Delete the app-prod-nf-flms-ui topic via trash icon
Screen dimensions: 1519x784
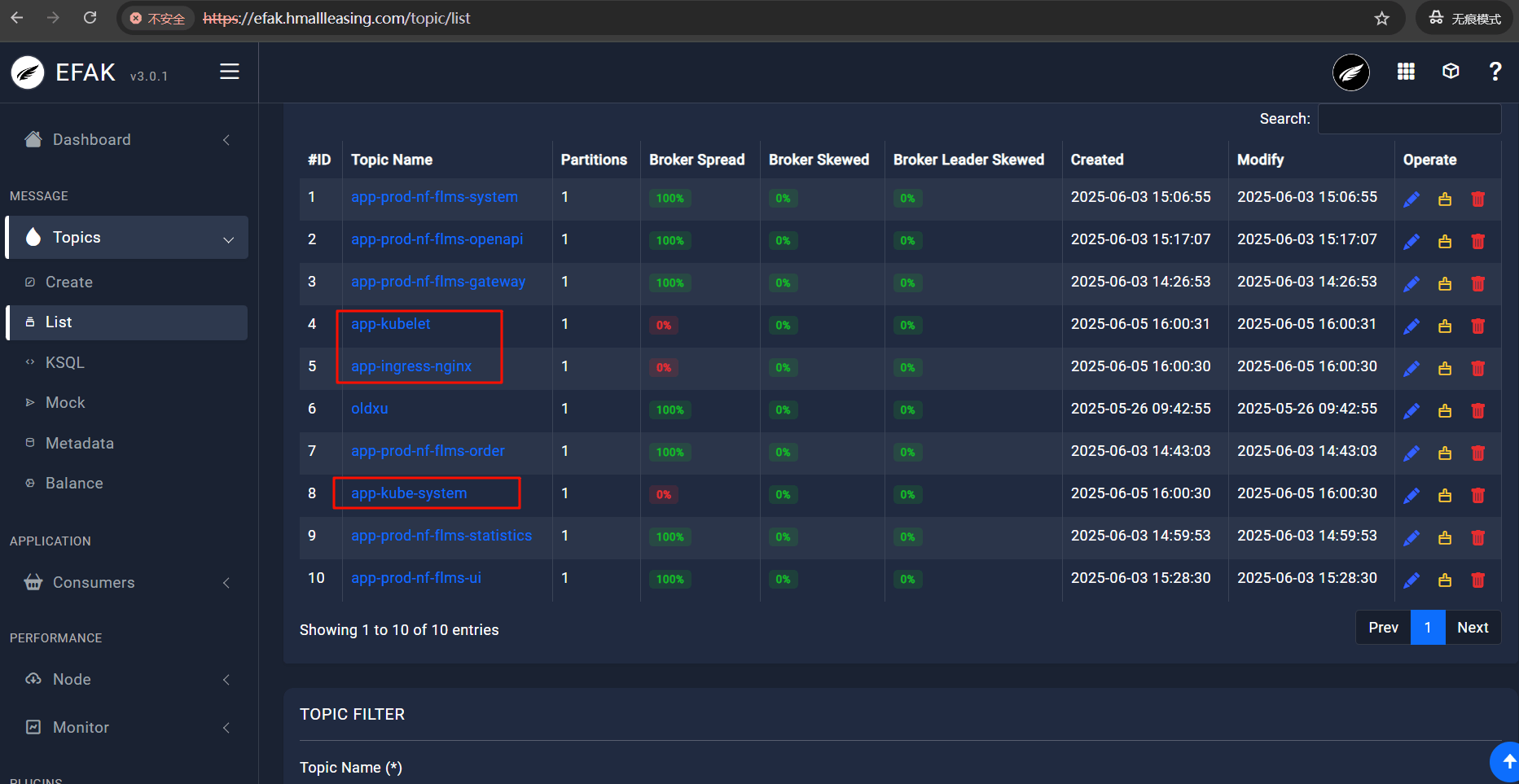point(1477,580)
